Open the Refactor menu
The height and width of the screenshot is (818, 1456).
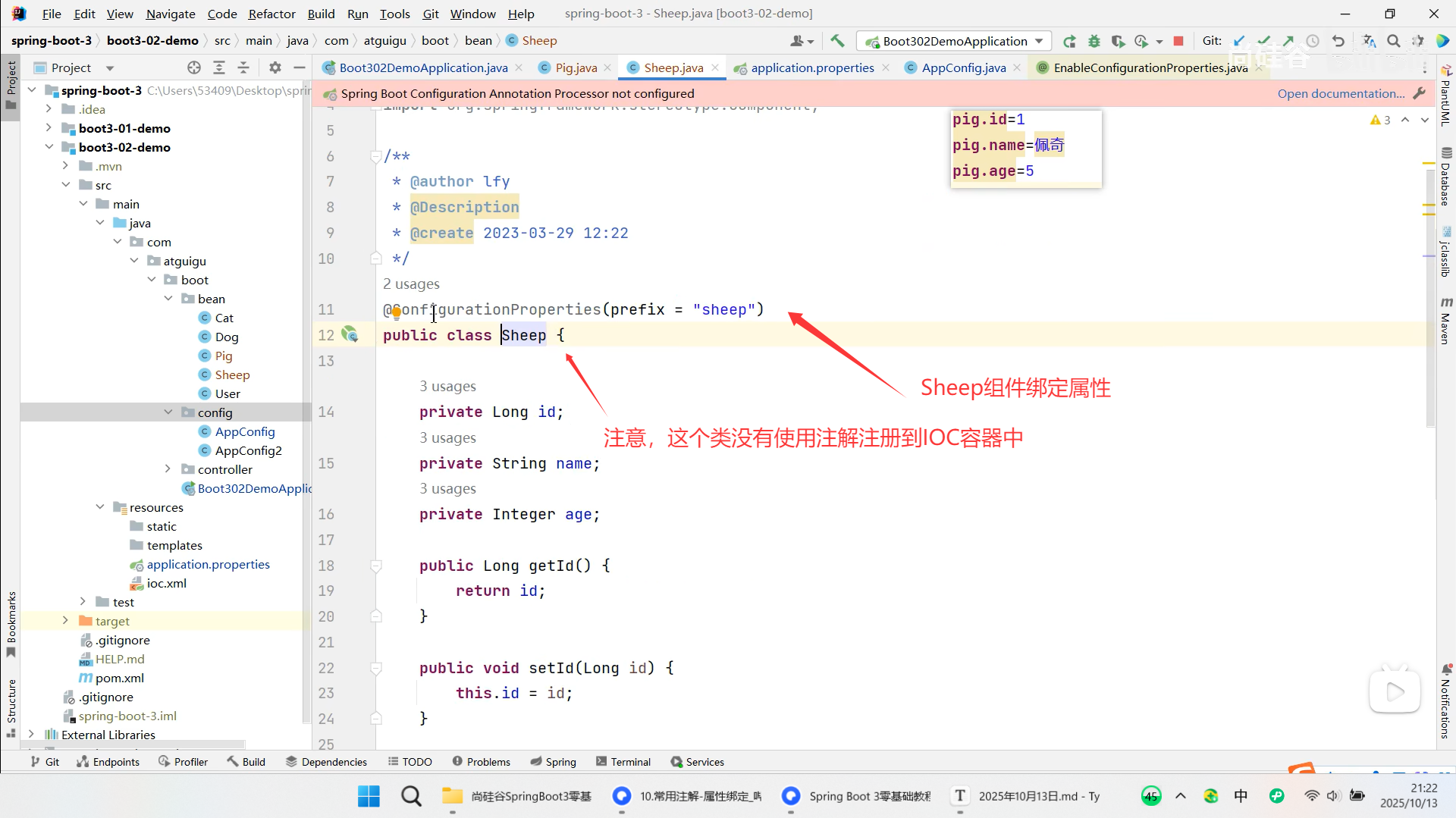[x=271, y=14]
